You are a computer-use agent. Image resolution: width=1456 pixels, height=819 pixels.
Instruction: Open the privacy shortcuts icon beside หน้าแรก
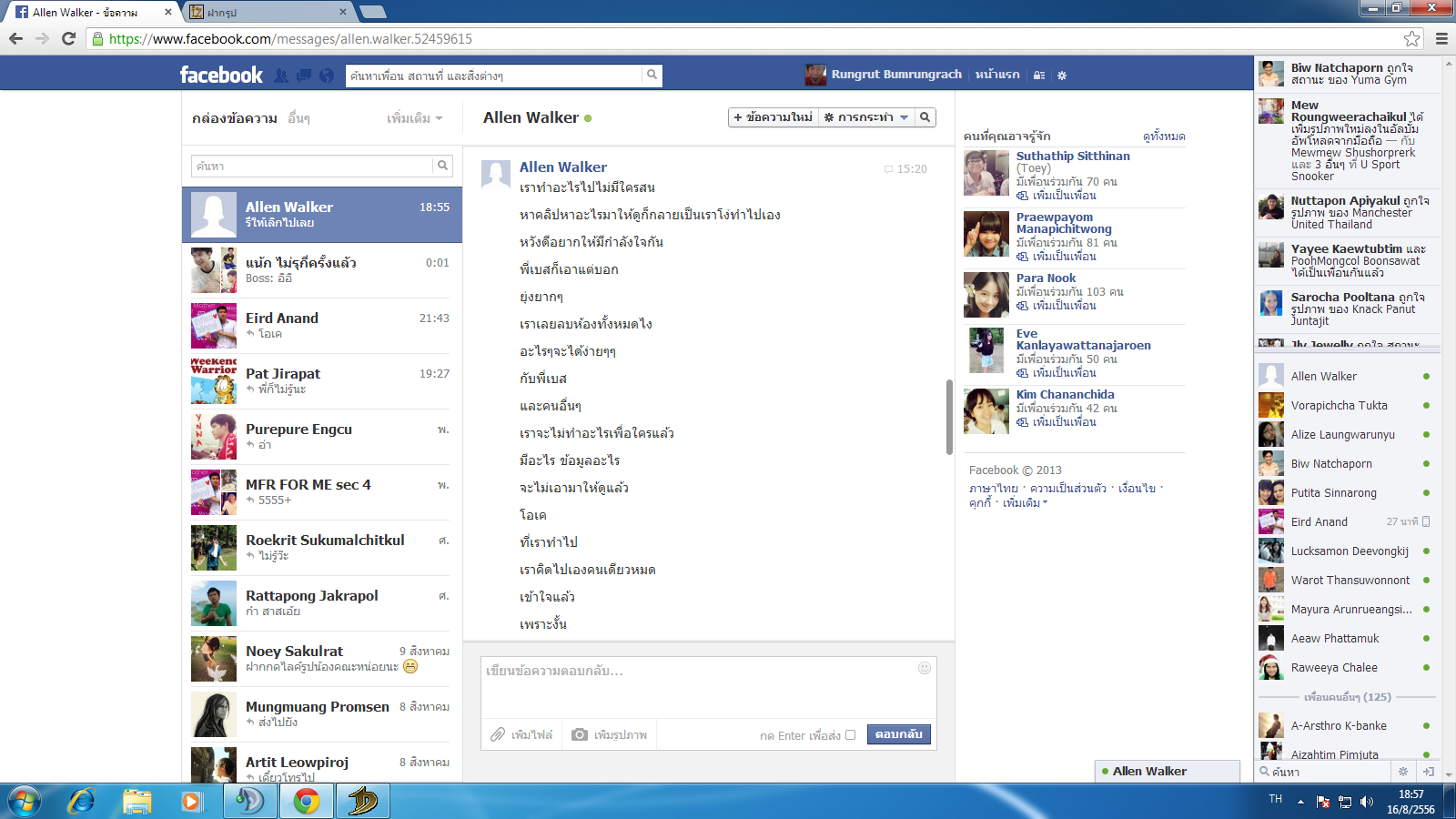1039,76
